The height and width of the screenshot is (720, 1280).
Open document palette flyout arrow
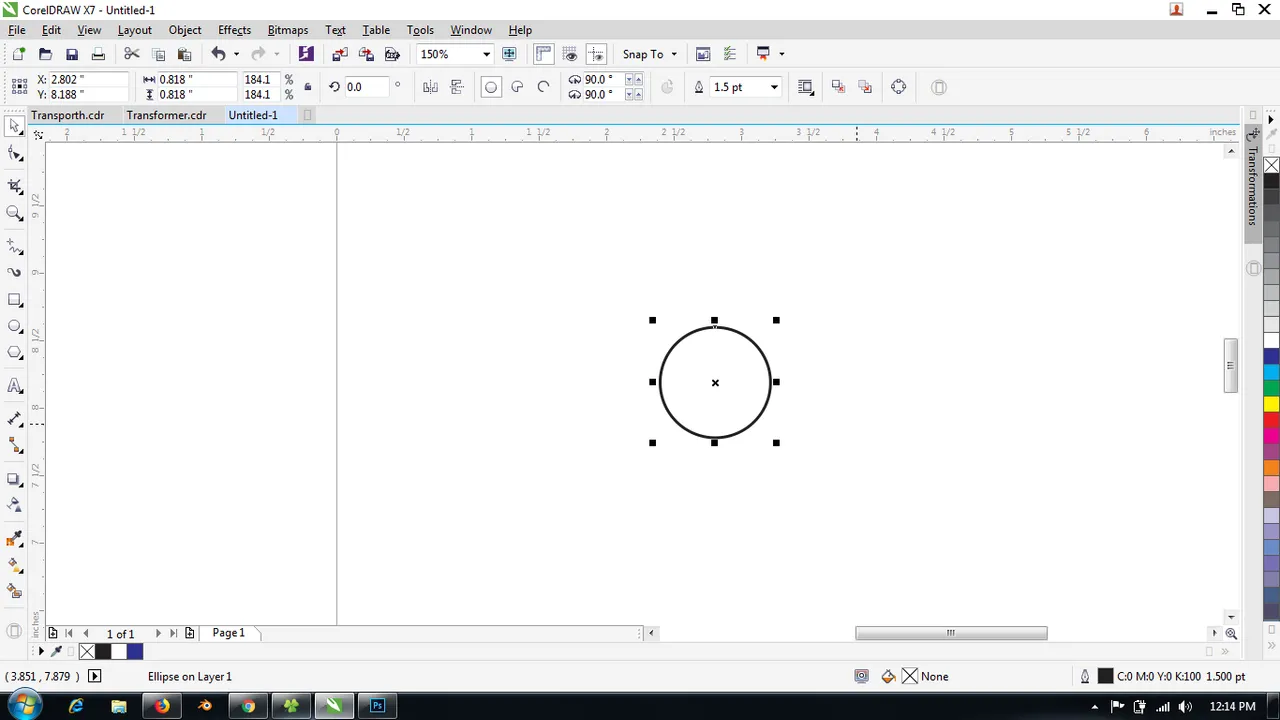coord(41,651)
